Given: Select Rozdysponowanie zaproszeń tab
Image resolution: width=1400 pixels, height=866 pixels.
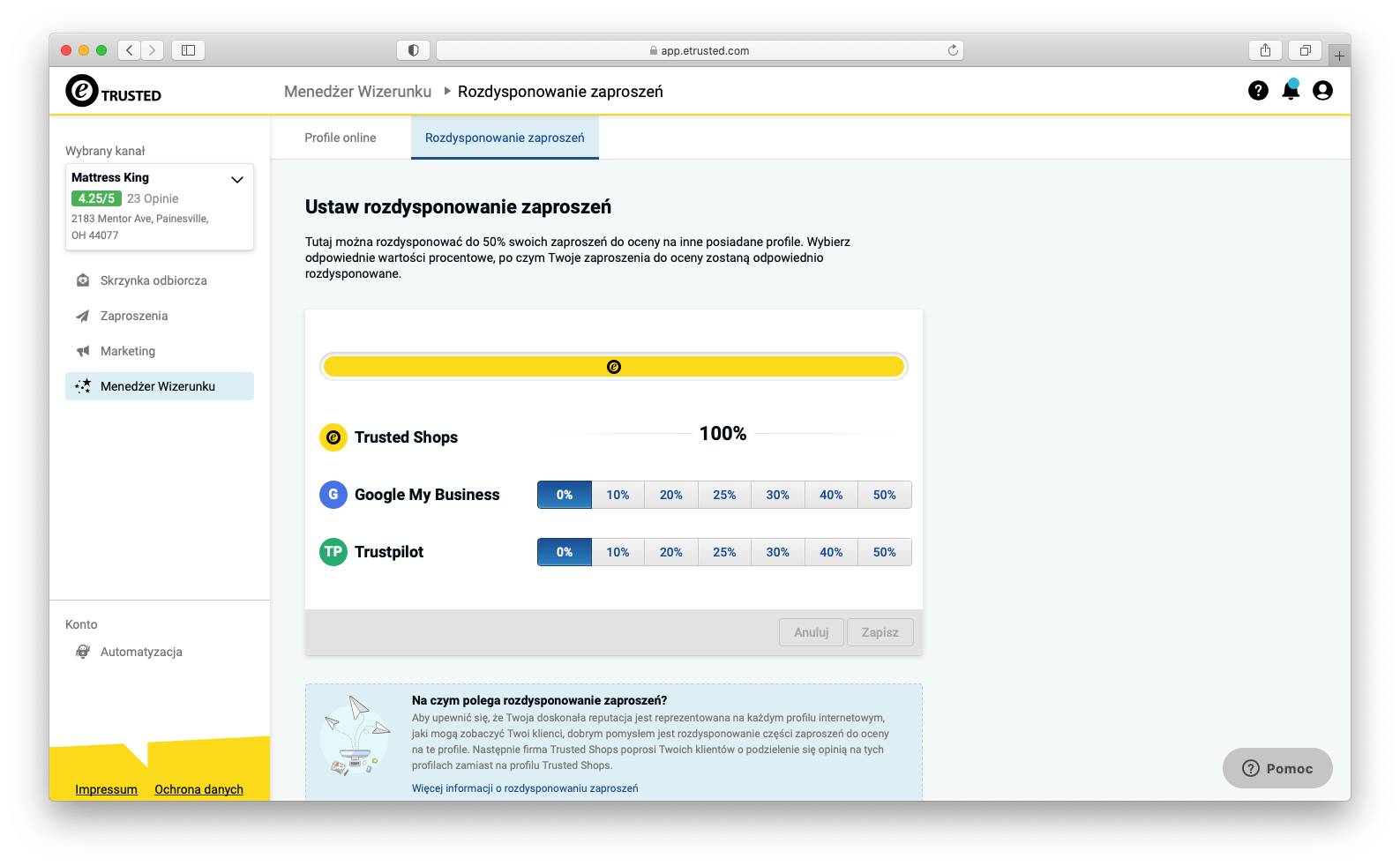Looking at the screenshot, I should [x=505, y=138].
